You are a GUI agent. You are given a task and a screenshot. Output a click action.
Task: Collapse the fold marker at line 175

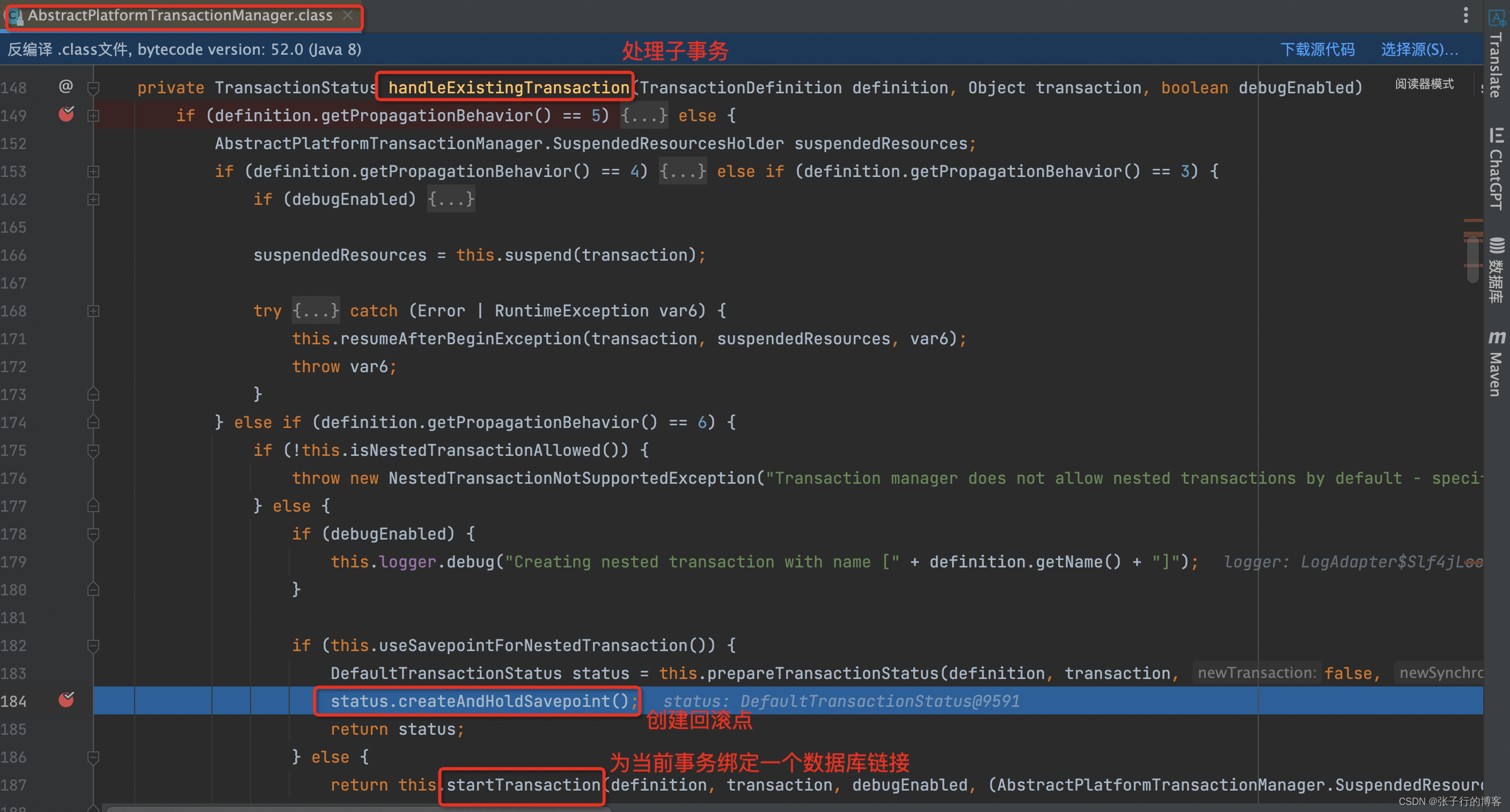point(93,451)
